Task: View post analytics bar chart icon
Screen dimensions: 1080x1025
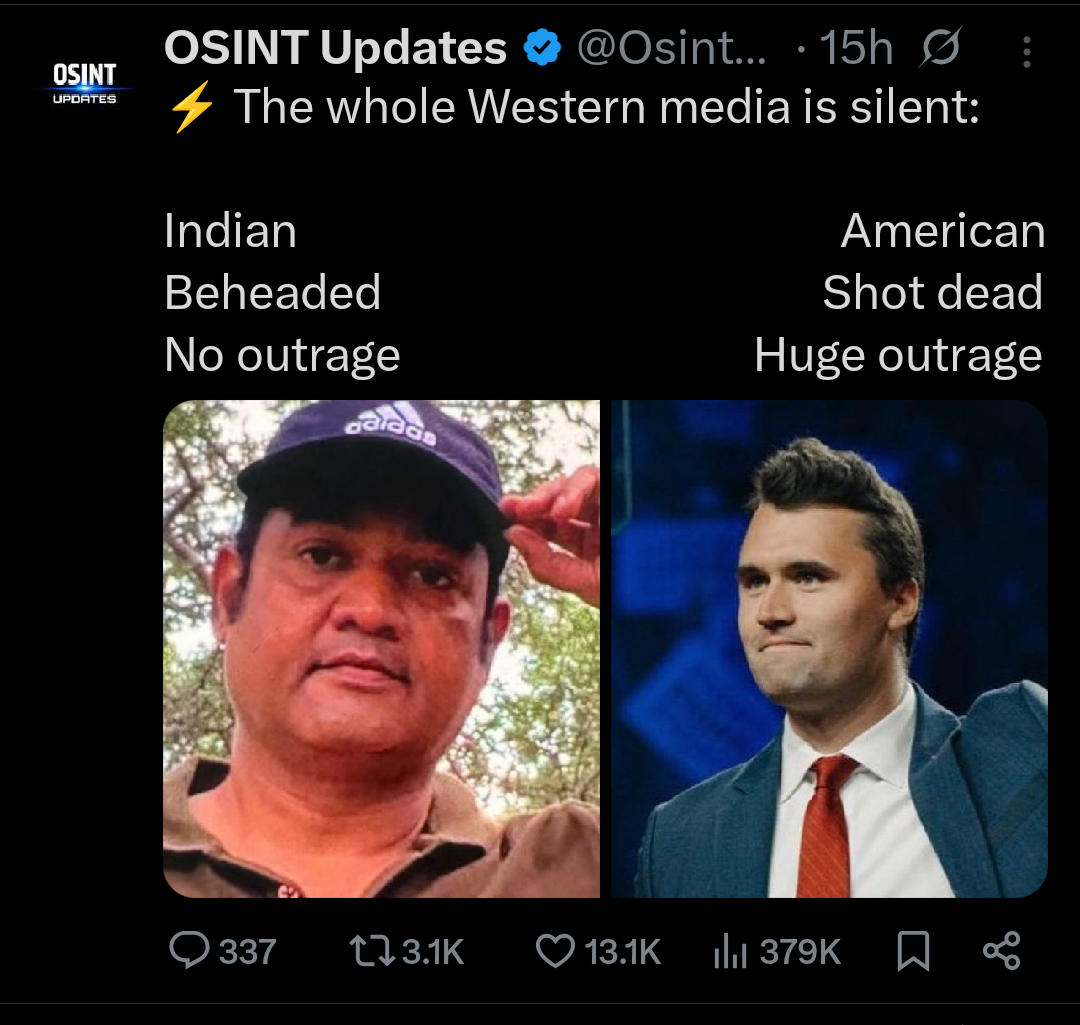Action: point(730,951)
